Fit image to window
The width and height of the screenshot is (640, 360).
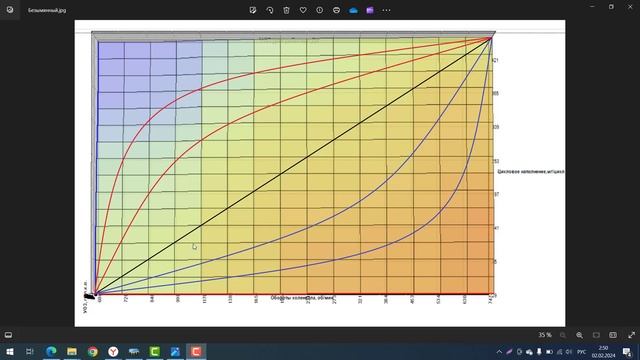click(596, 335)
